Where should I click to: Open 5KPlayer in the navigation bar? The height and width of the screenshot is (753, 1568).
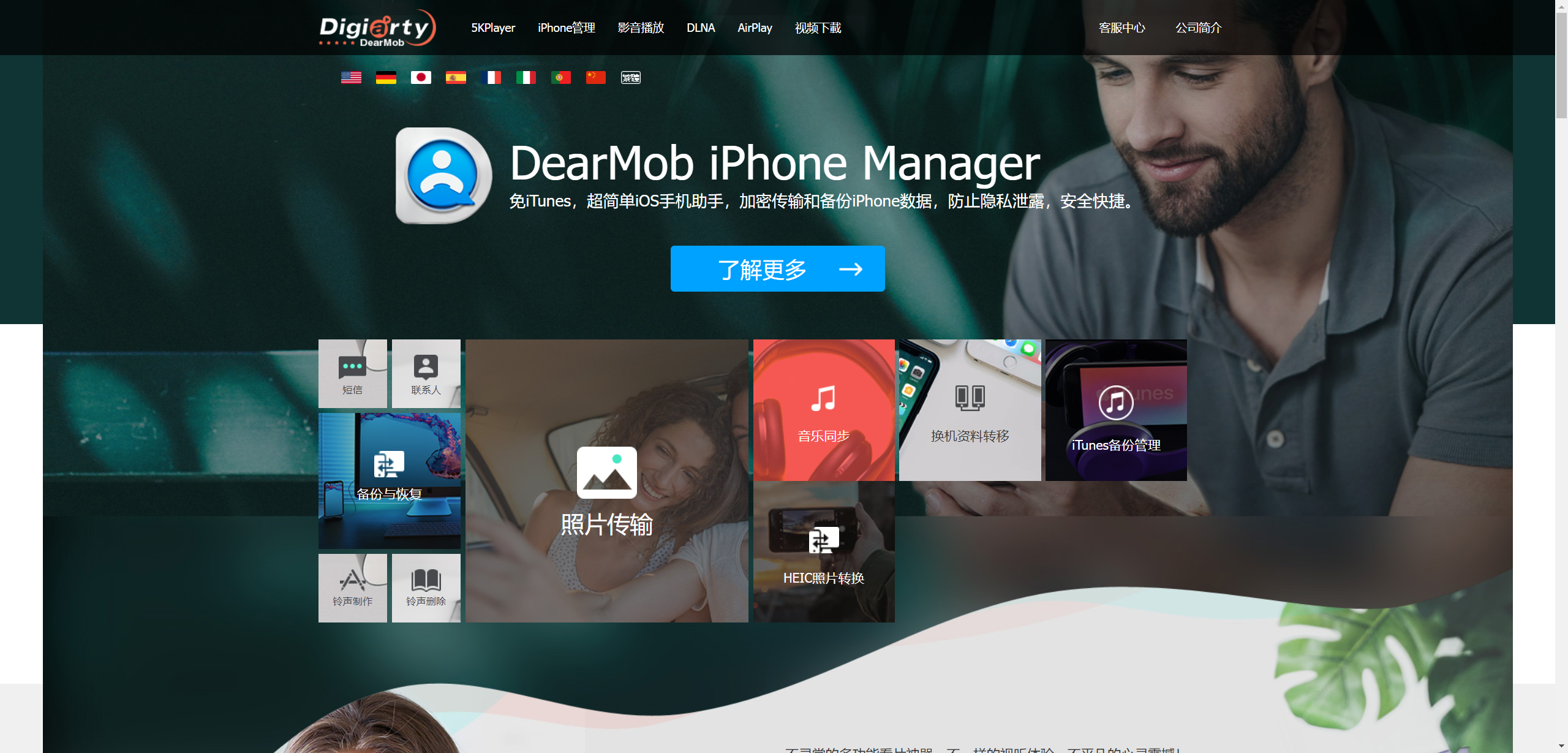click(492, 28)
